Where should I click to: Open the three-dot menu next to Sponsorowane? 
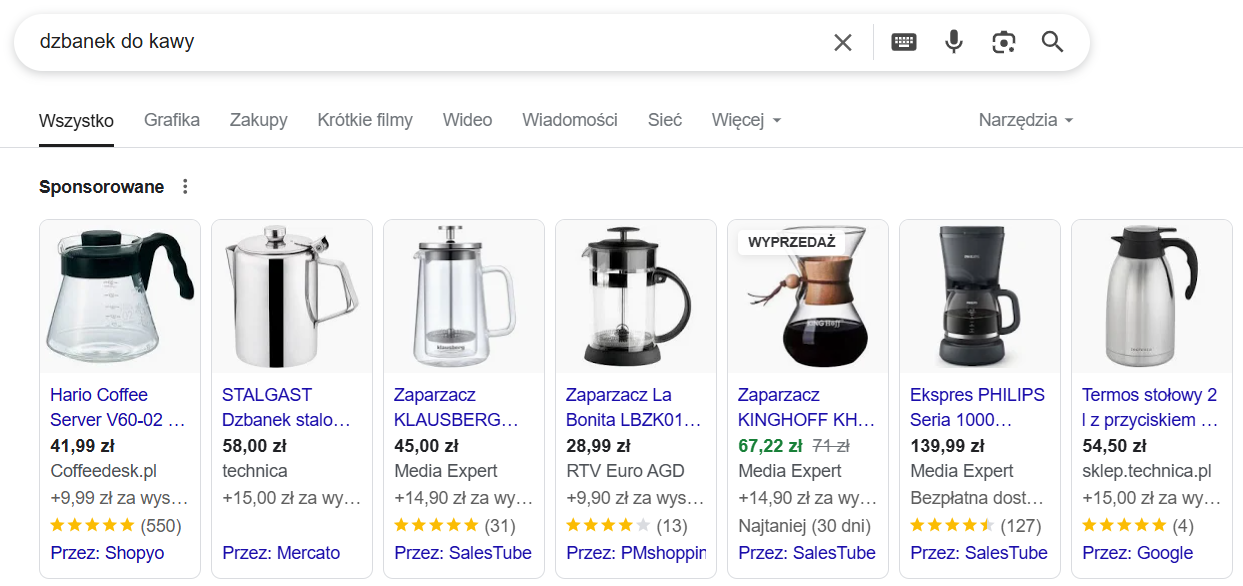click(x=185, y=186)
